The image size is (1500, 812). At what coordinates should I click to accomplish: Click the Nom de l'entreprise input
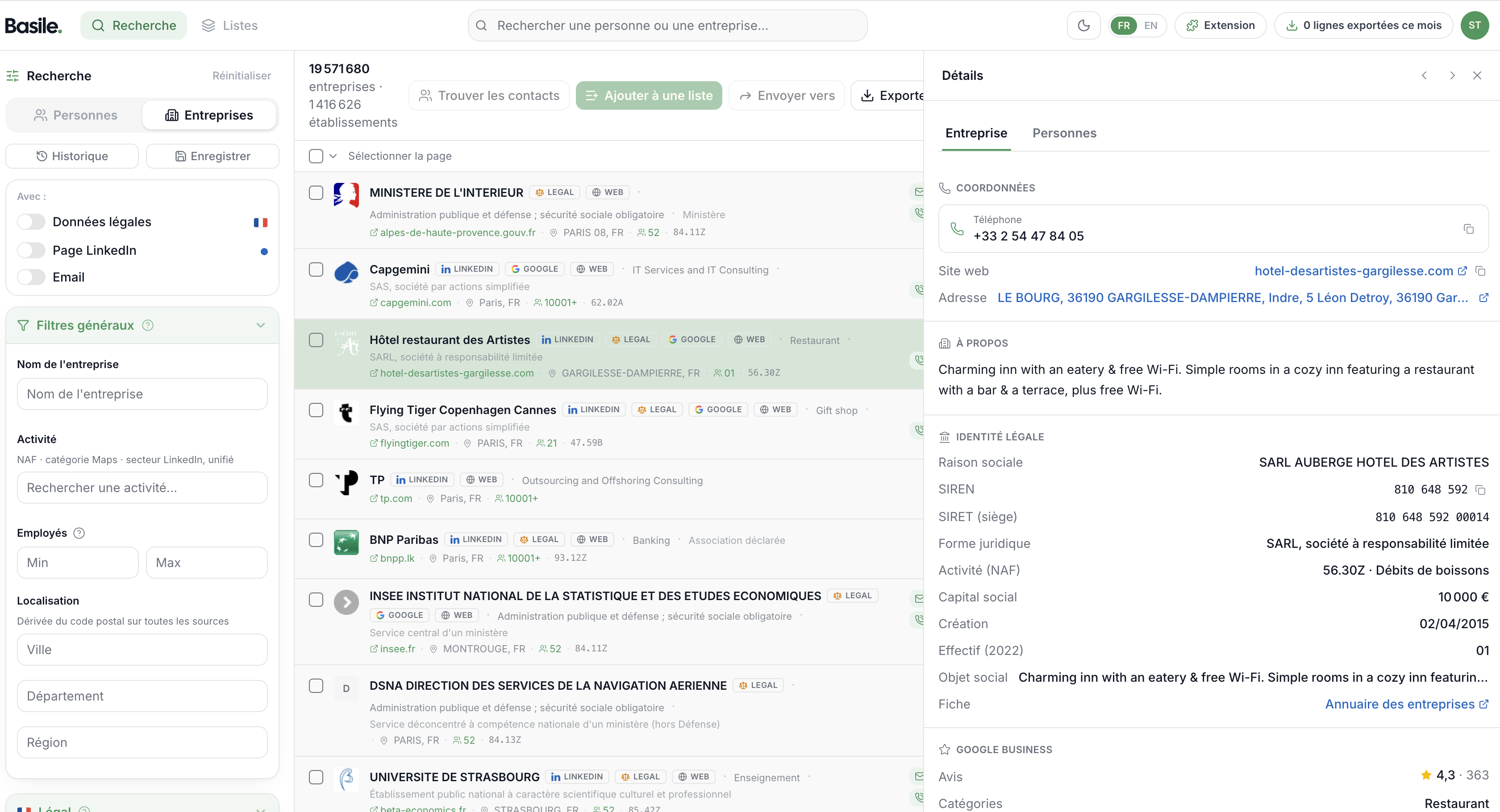click(x=142, y=394)
